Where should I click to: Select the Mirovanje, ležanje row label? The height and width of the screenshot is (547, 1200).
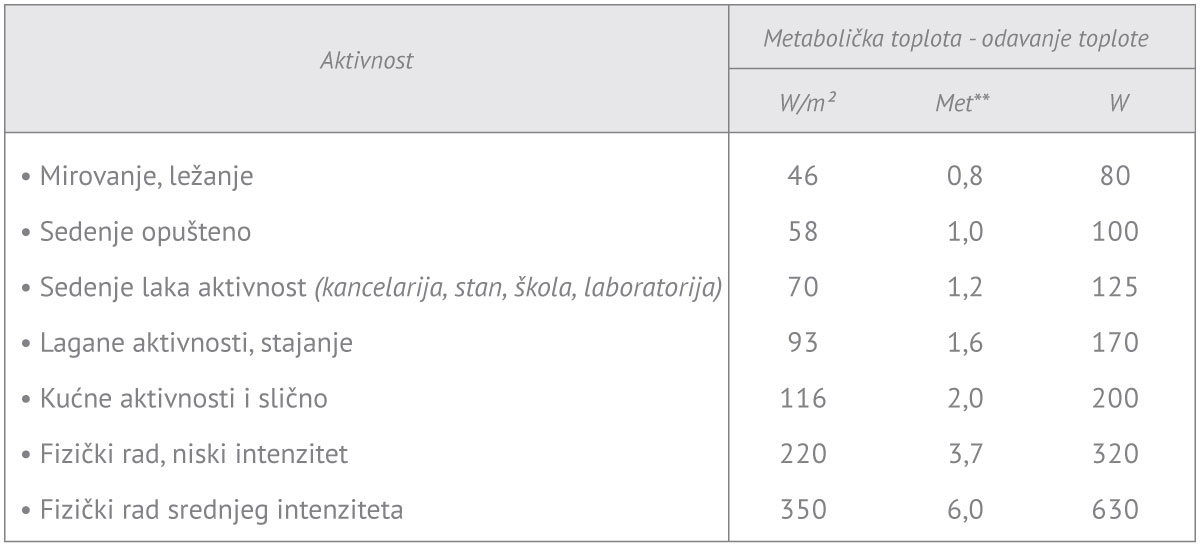pyautogui.click(x=137, y=177)
